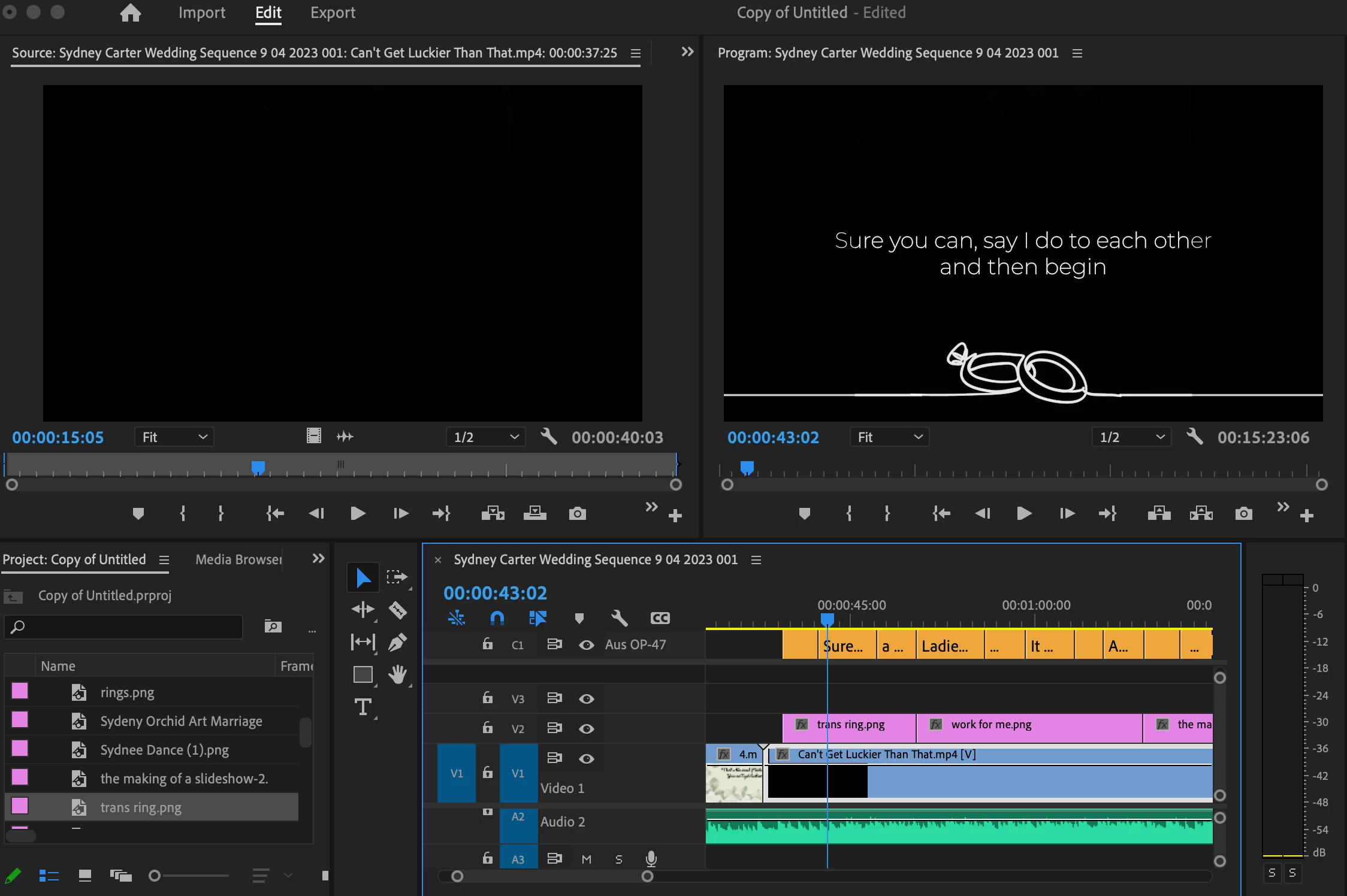Select the Pen tool
This screenshot has width=1347, height=896.
[x=397, y=642]
